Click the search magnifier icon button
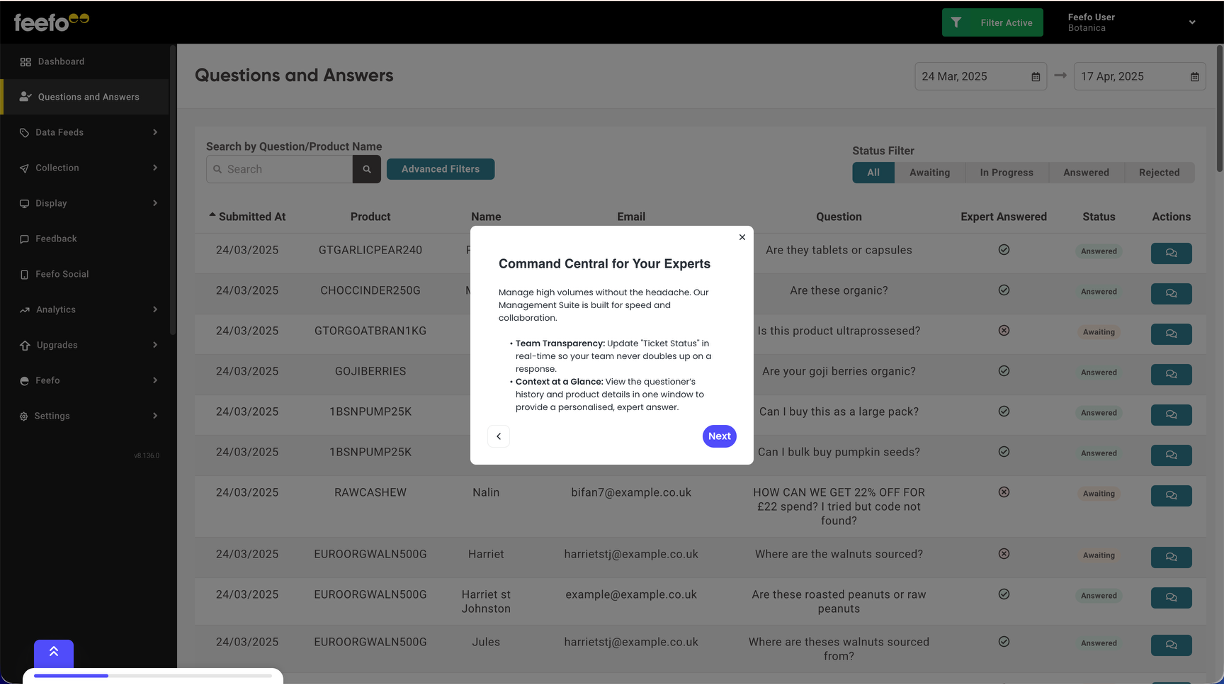The height and width of the screenshot is (684, 1224). [x=366, y=170]
